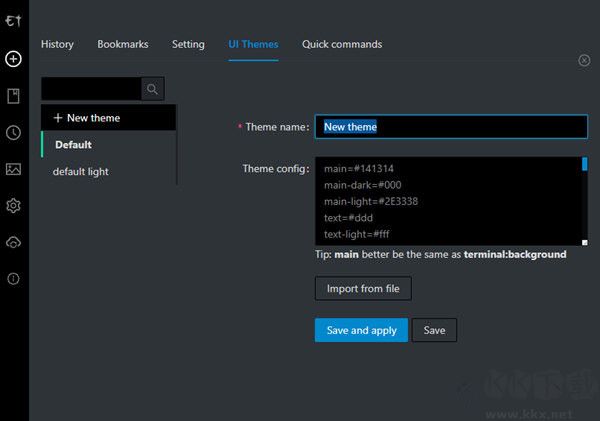
Task: Open new session with the plus icon
Action: click(13, 59)
